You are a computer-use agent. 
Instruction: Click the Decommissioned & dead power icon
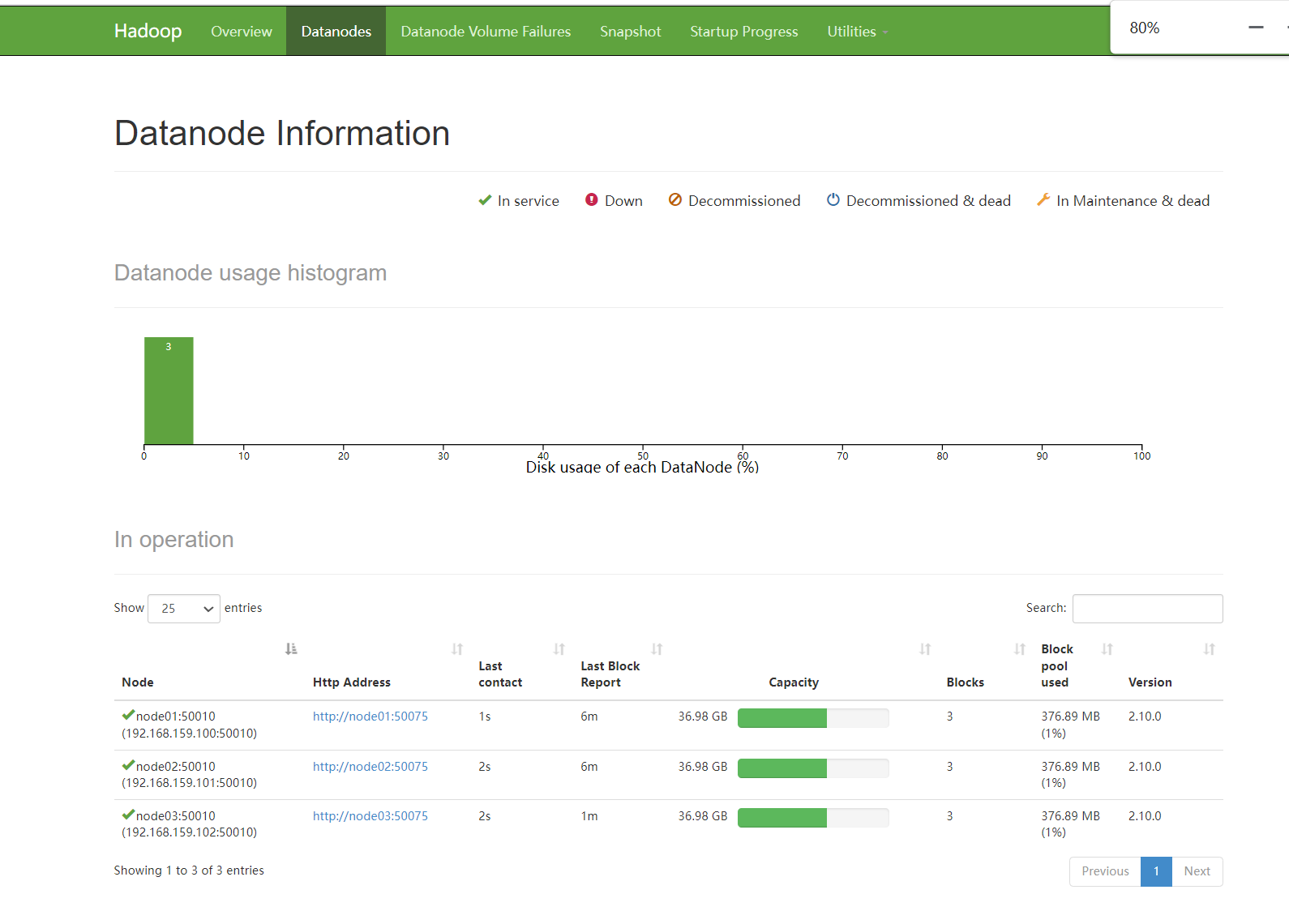click(x=833, y=199)
